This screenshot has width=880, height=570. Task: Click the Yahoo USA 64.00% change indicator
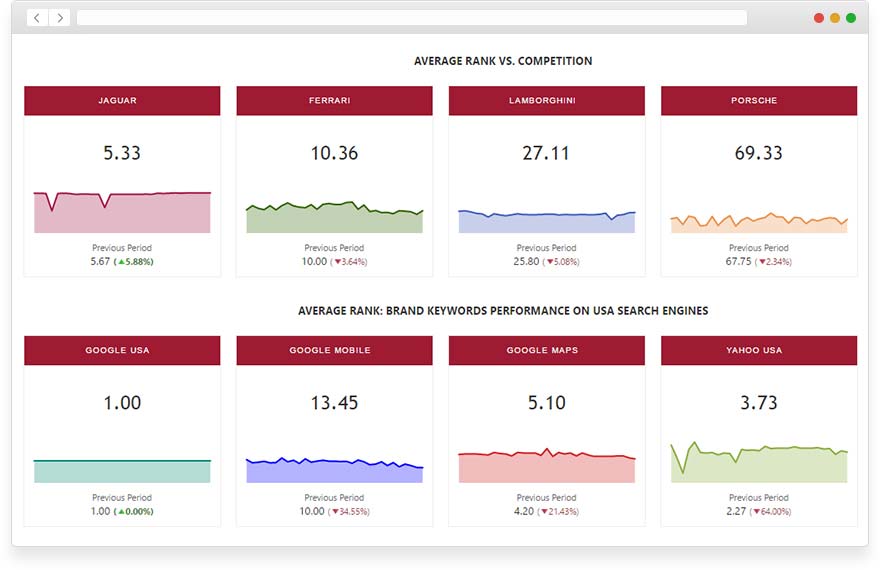(773, 512)
